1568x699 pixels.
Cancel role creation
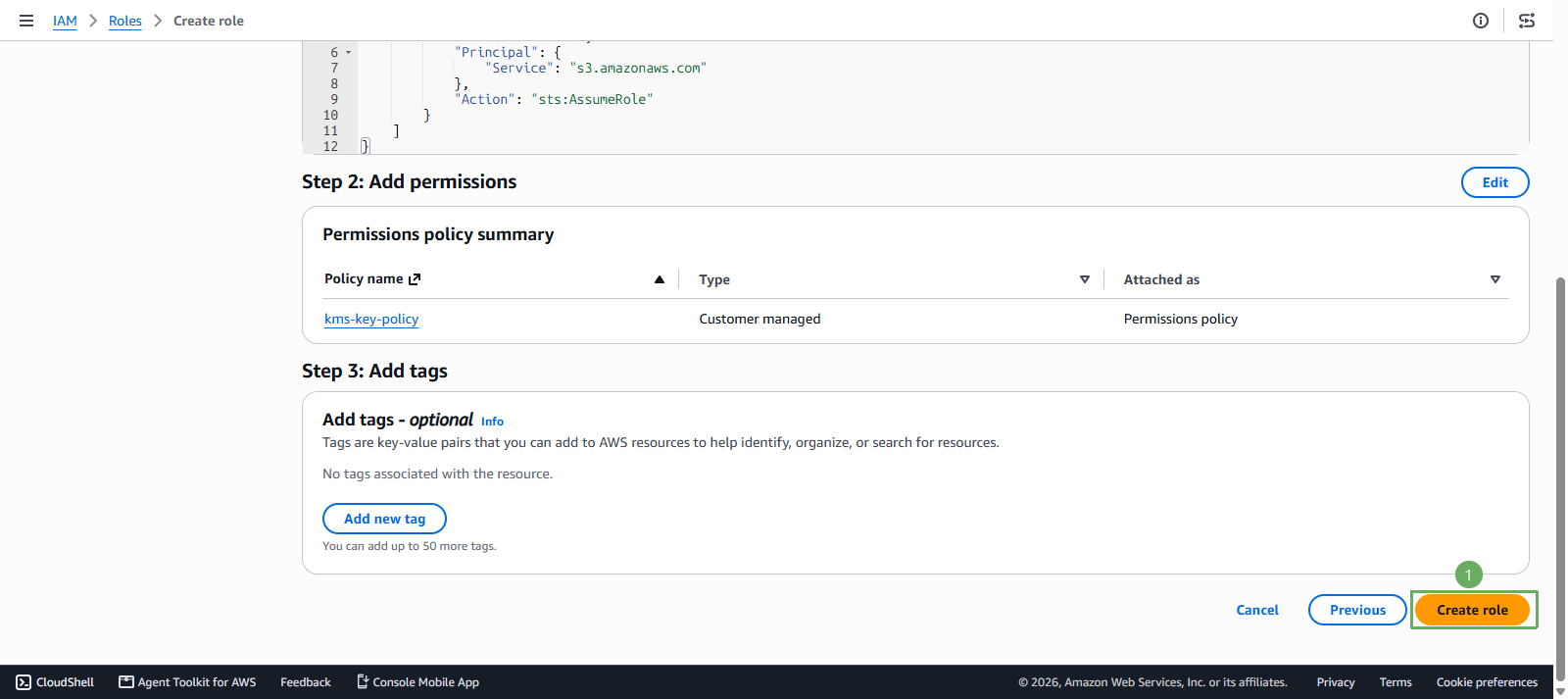[x=1257, y=610]
